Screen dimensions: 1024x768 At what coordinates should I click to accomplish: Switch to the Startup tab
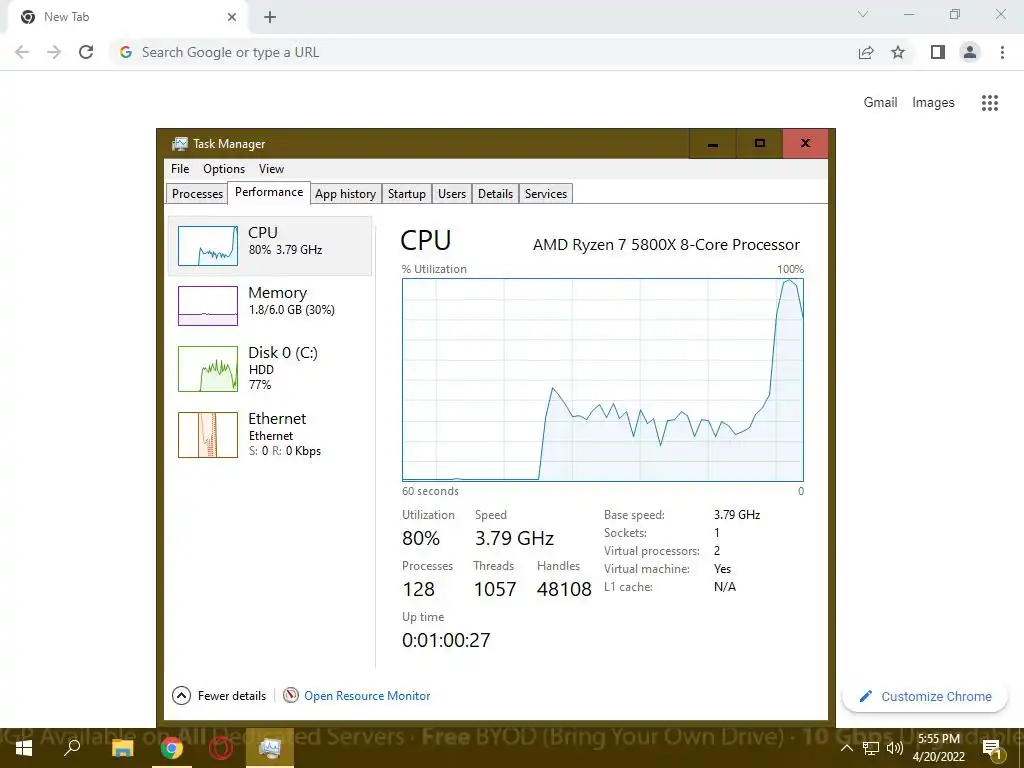[407, 194]
